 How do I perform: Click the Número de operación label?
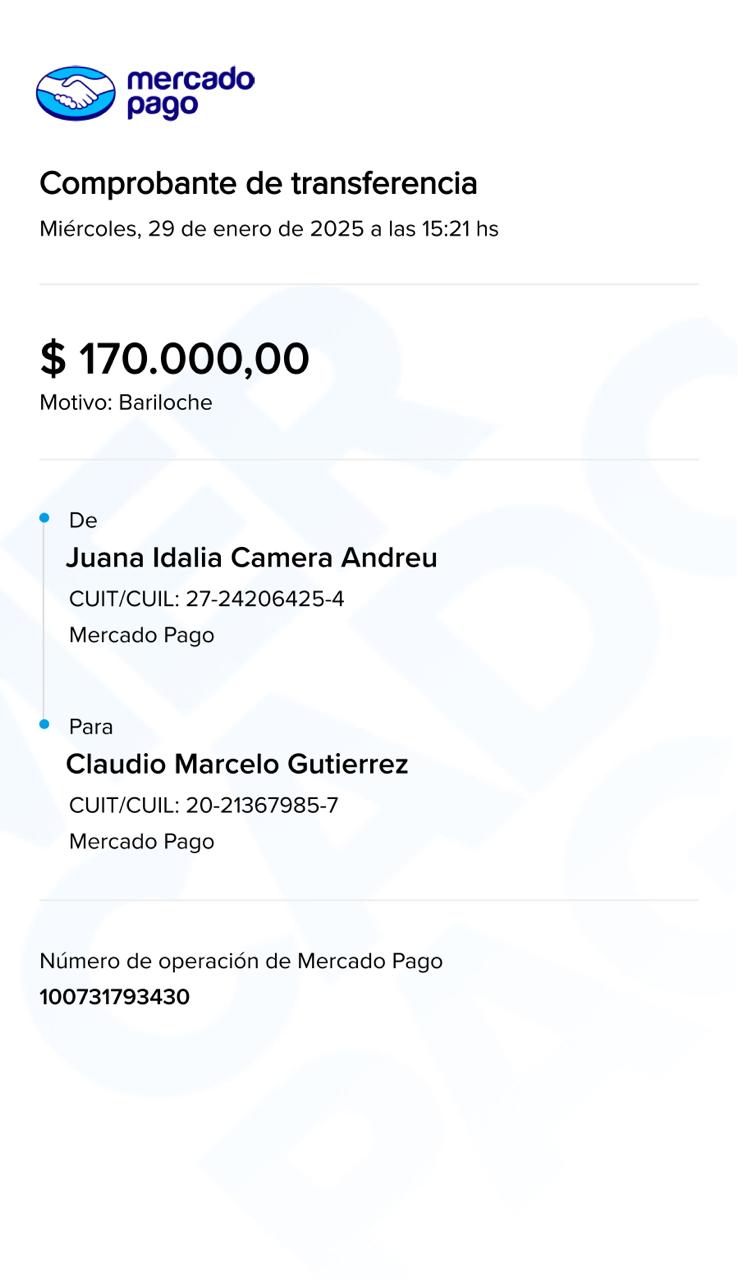click(x=241, y=961)
